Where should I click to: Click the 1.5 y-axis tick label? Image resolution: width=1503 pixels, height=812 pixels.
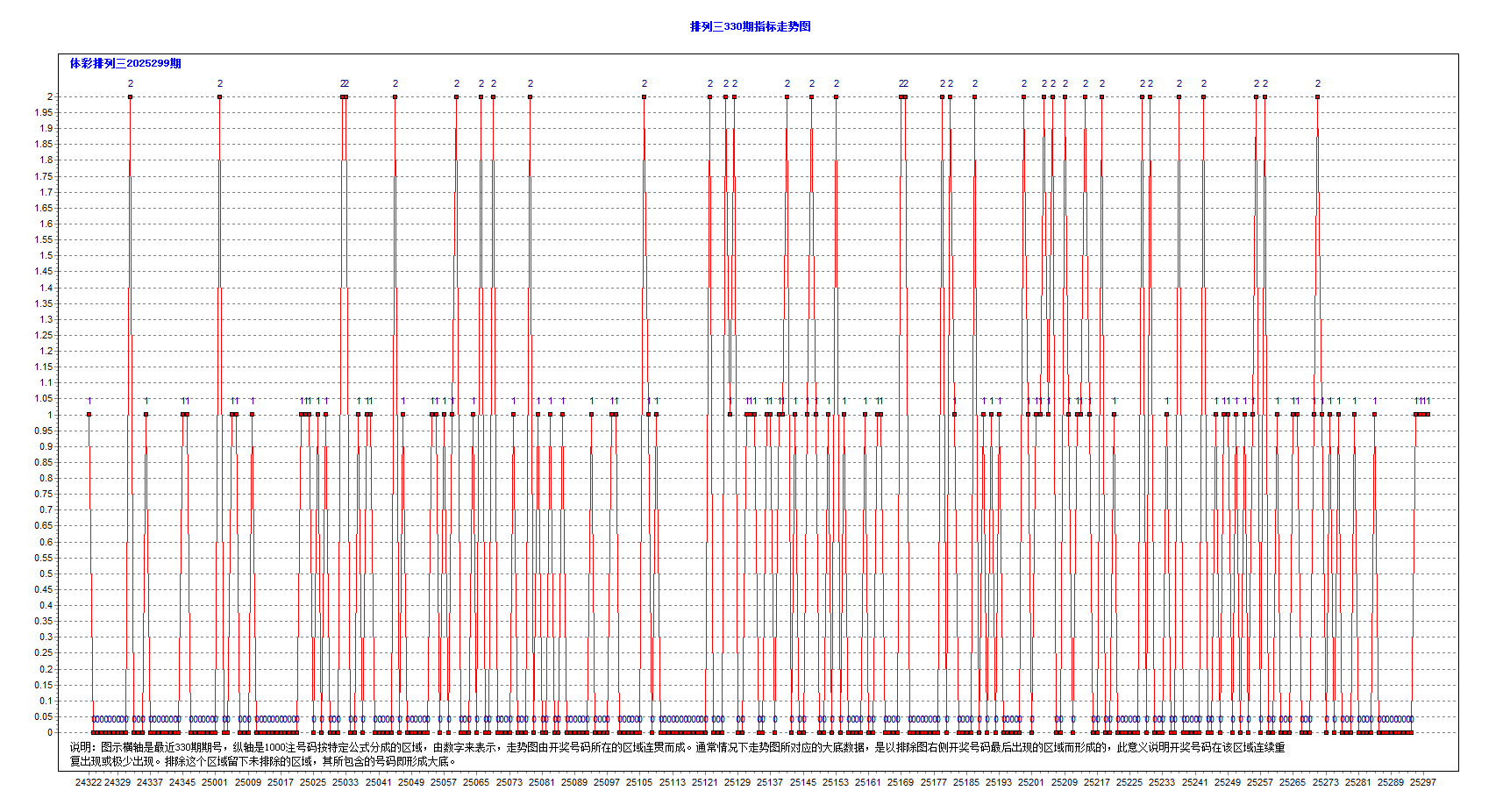coord(46,256)
